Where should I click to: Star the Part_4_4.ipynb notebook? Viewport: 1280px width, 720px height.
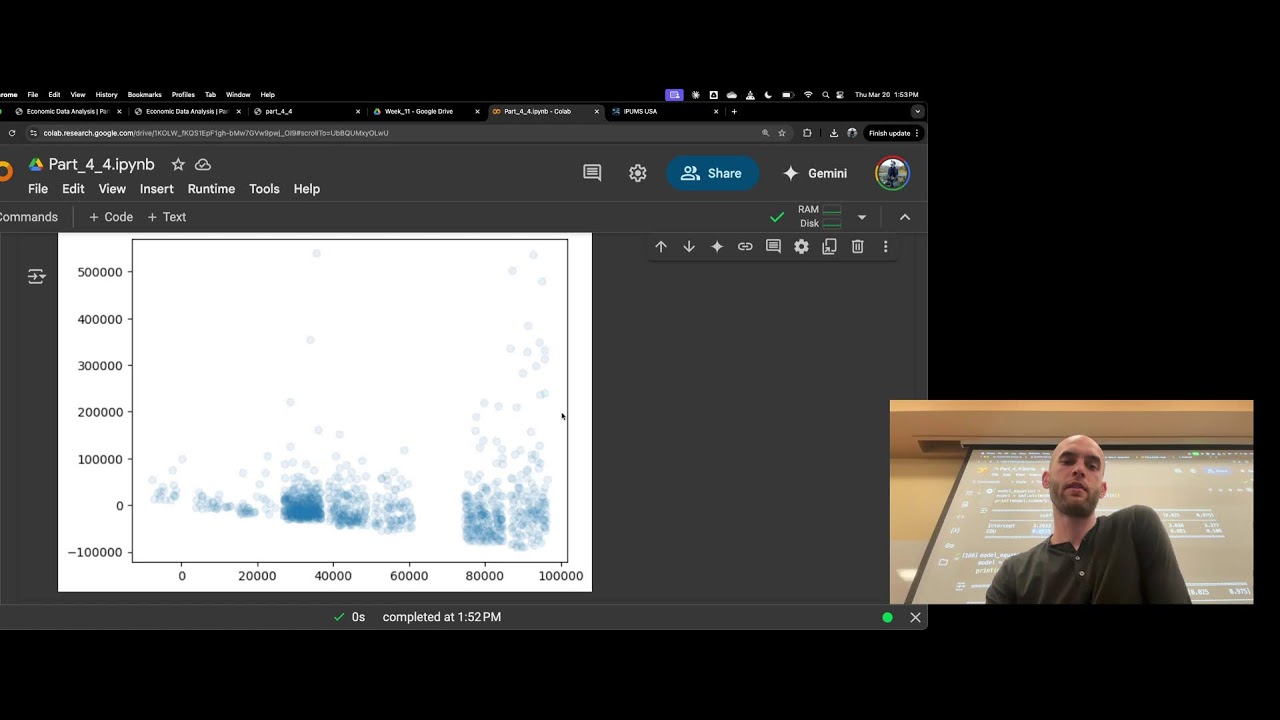pos(178,164)
